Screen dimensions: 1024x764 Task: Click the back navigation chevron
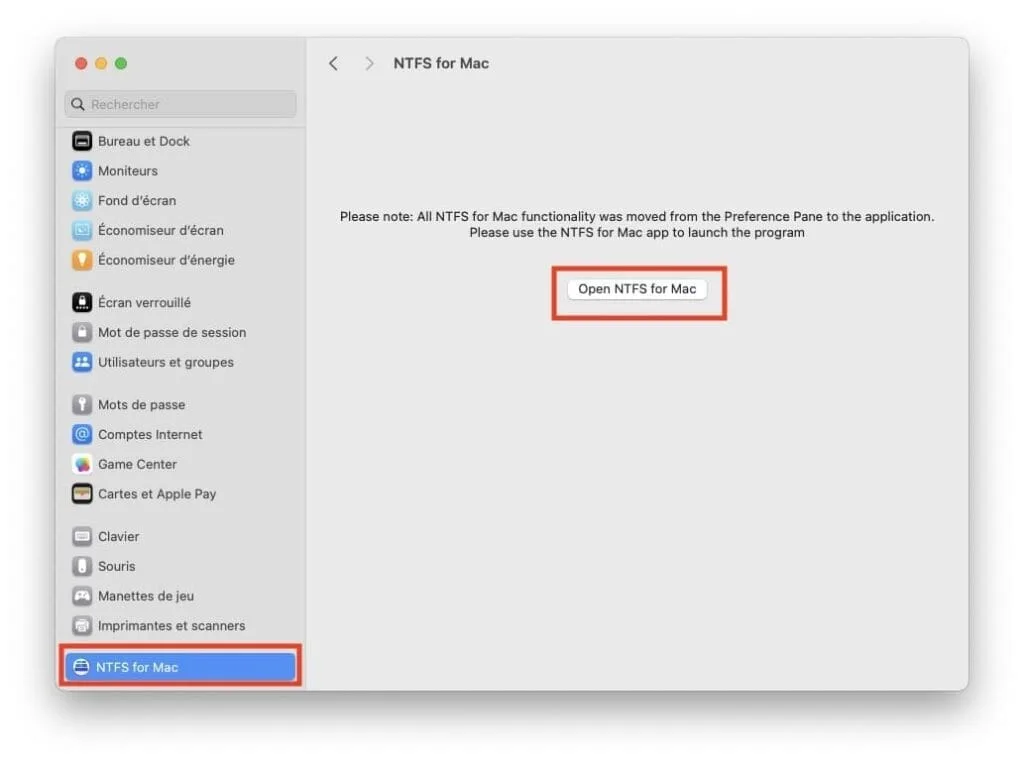coord(333,63)
